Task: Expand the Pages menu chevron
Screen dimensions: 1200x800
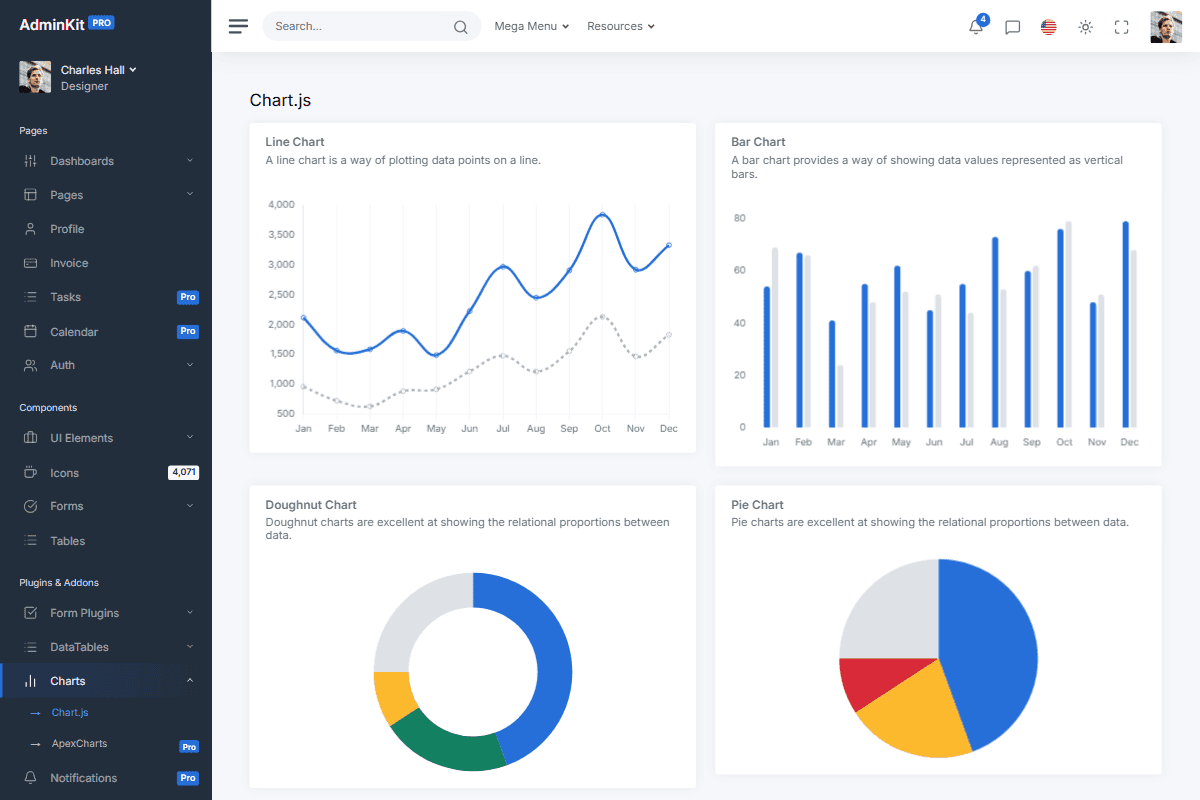Action: (190, 194)
